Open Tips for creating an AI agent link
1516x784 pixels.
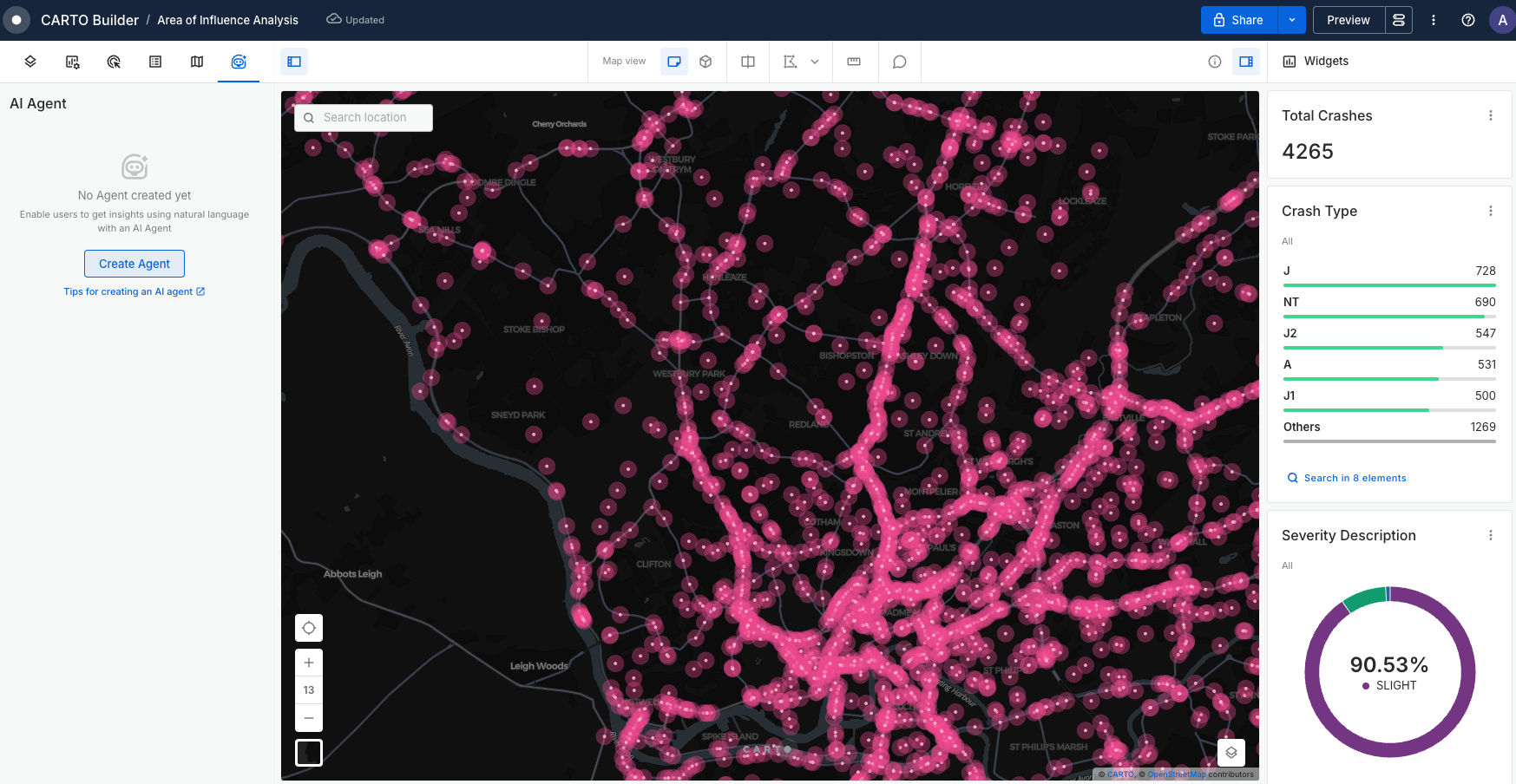(x=134, y=291)
